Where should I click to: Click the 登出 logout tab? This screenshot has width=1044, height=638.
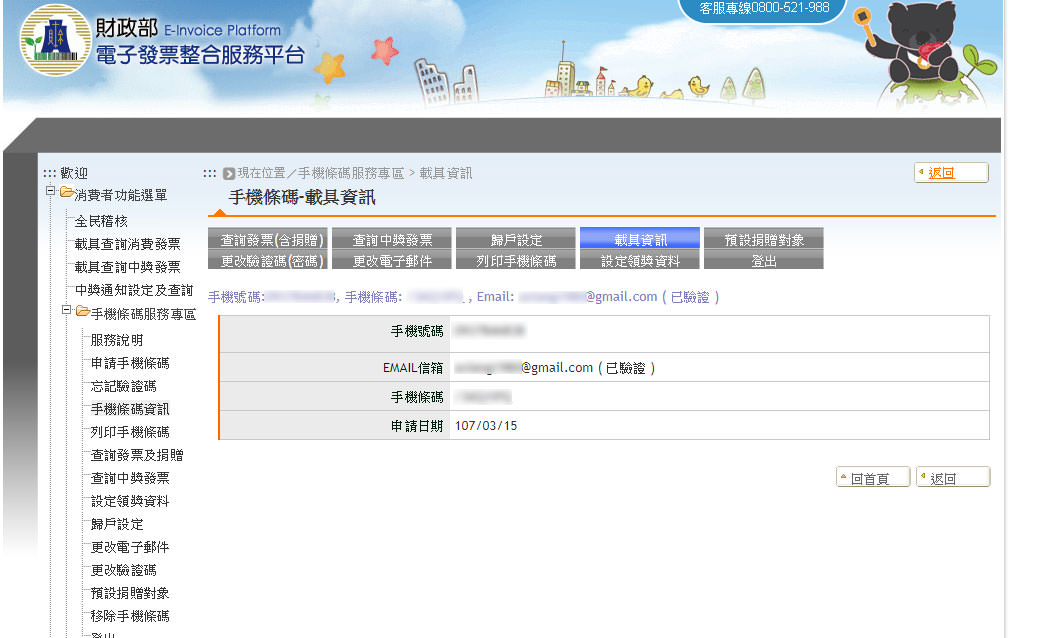point(763,261)
